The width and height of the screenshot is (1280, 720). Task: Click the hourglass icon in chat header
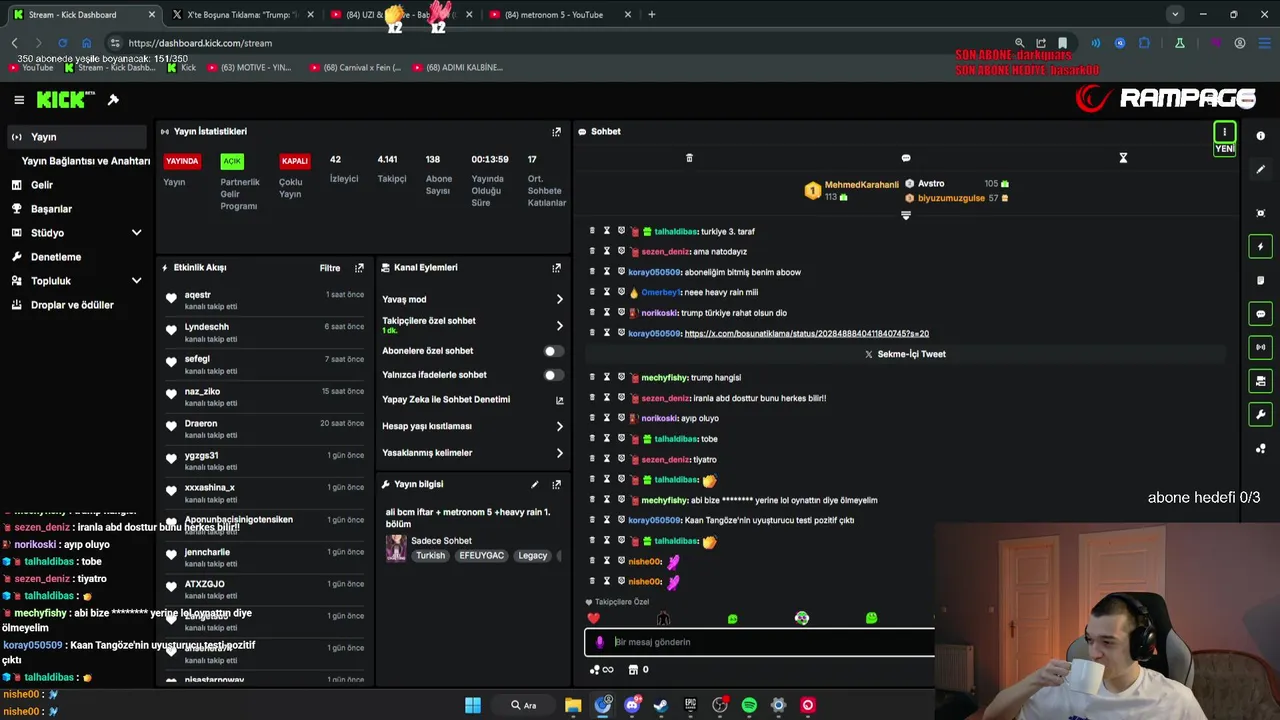coord(1123,158)
